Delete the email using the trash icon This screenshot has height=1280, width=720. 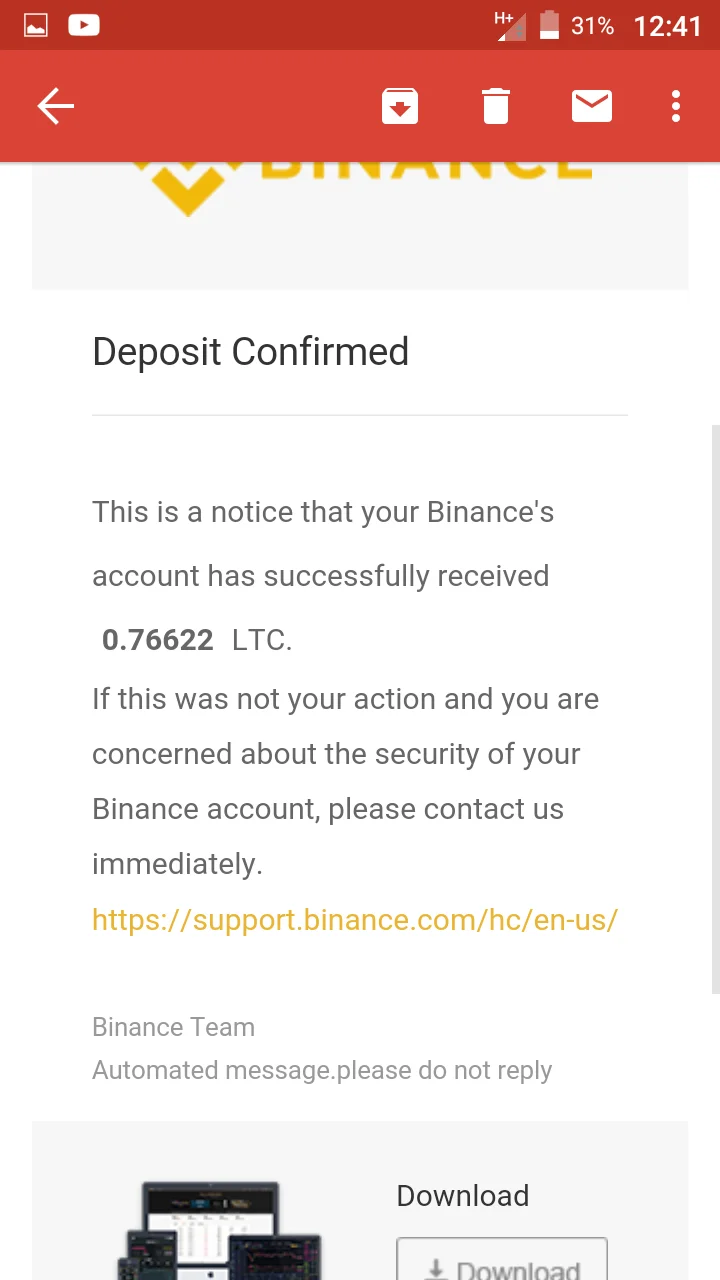coord(496,106)
